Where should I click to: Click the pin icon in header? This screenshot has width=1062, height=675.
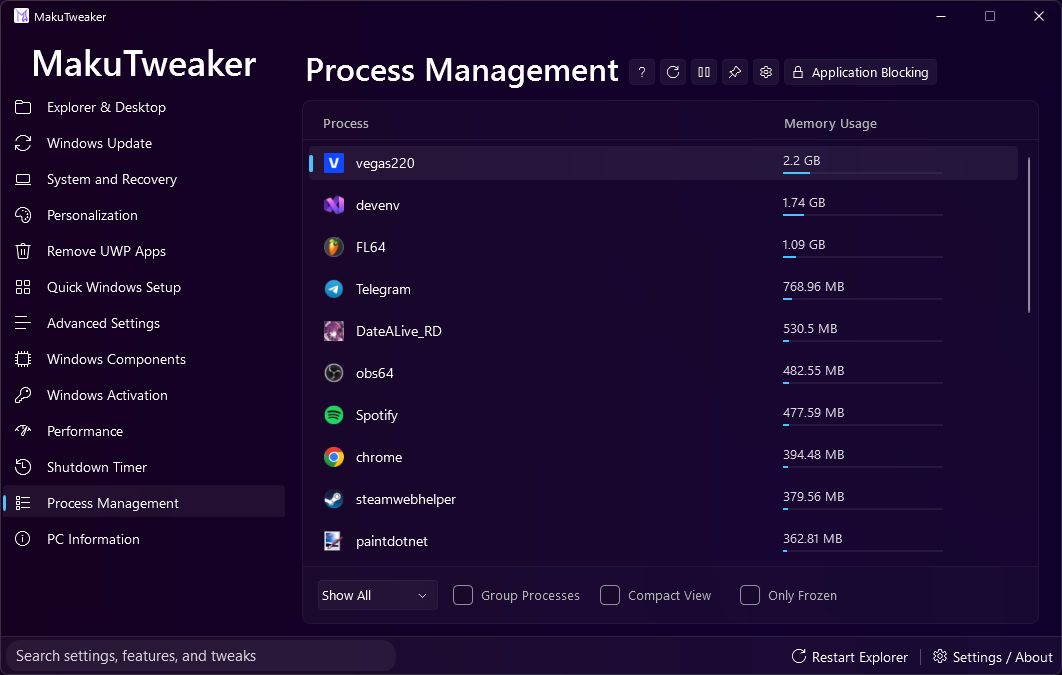point(735,72)
